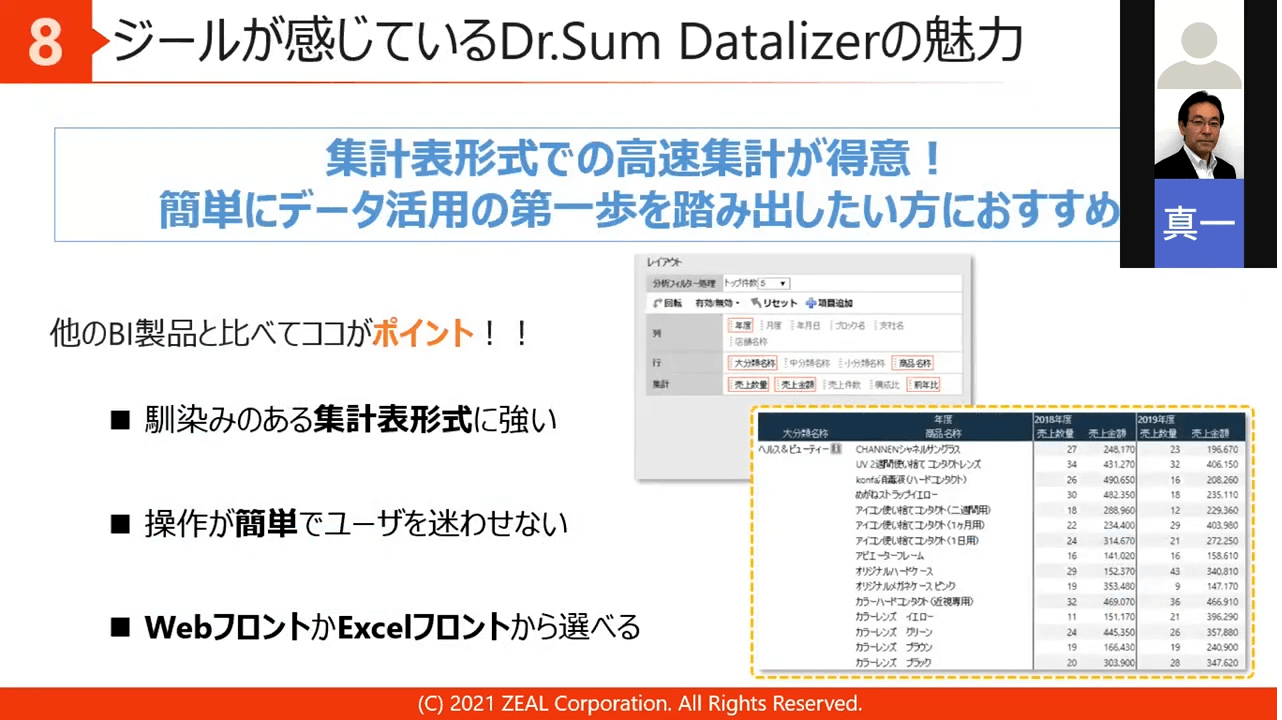Toggle the 月度 field chip
Viewport: 1282px width, 720px height.
pos(772,325)
